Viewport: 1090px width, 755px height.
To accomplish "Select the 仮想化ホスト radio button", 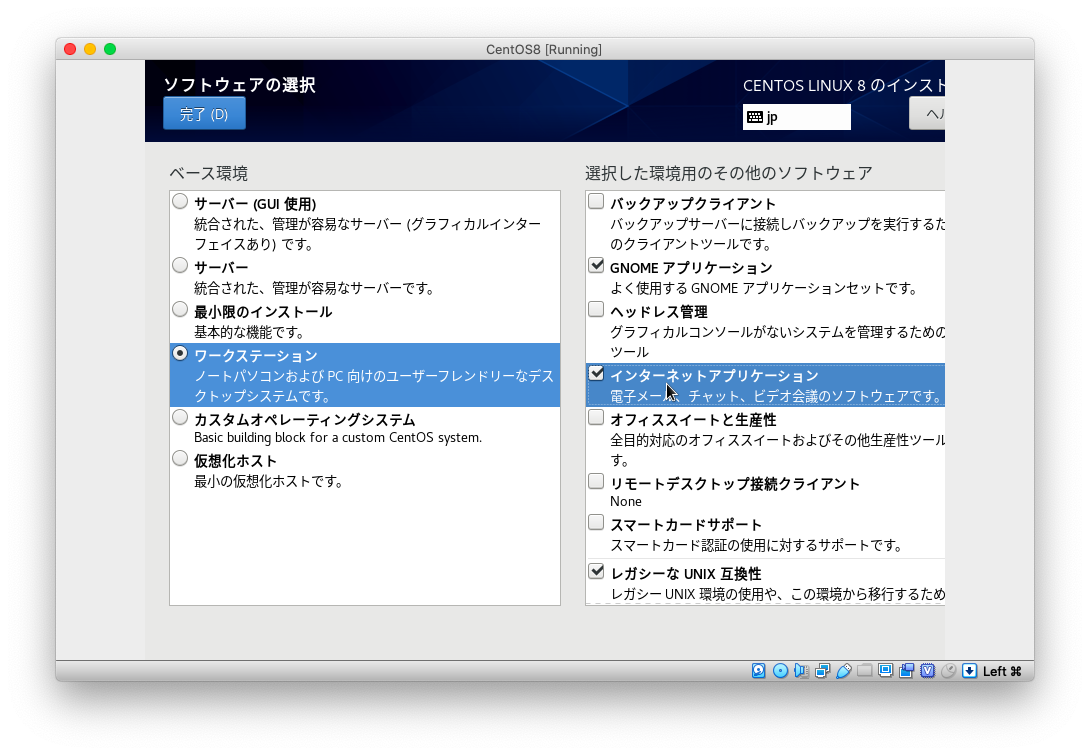I will pyautogui.click(x=180, y=459).
